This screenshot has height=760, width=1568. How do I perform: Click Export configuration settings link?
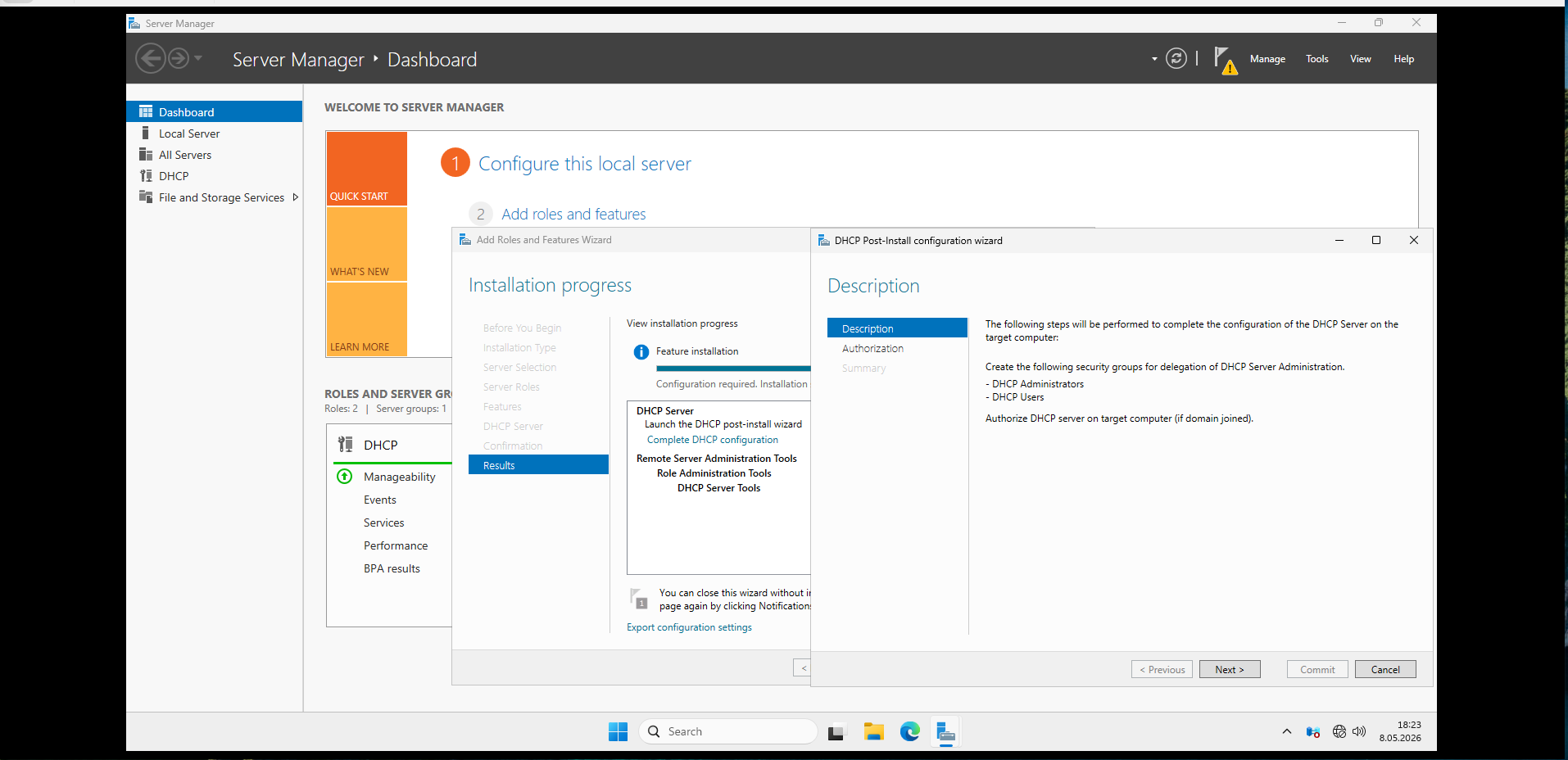(689, 627)
